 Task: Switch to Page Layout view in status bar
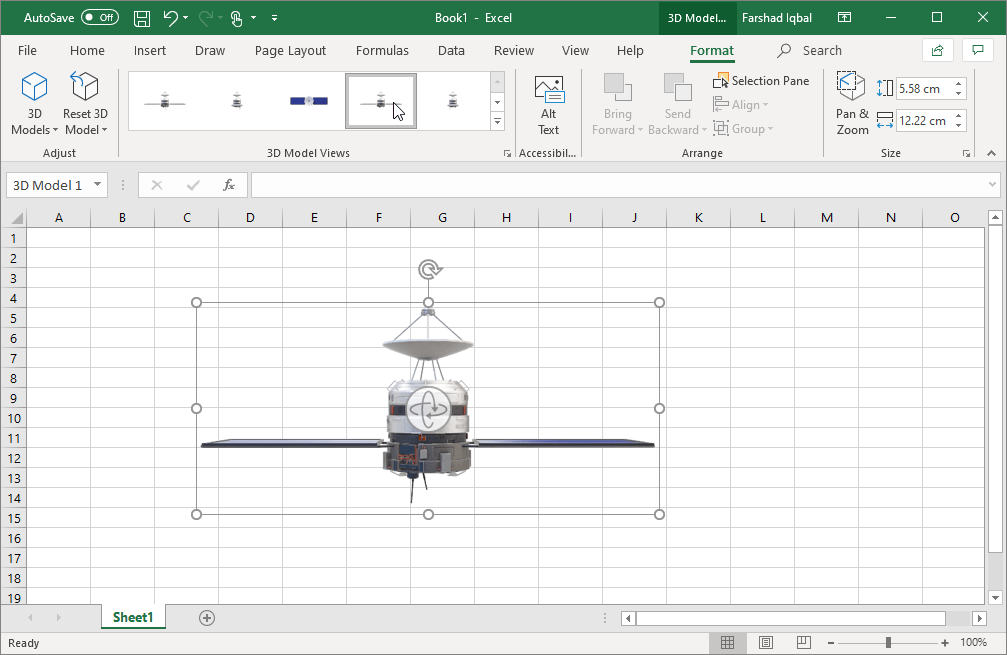click(766, 643)
